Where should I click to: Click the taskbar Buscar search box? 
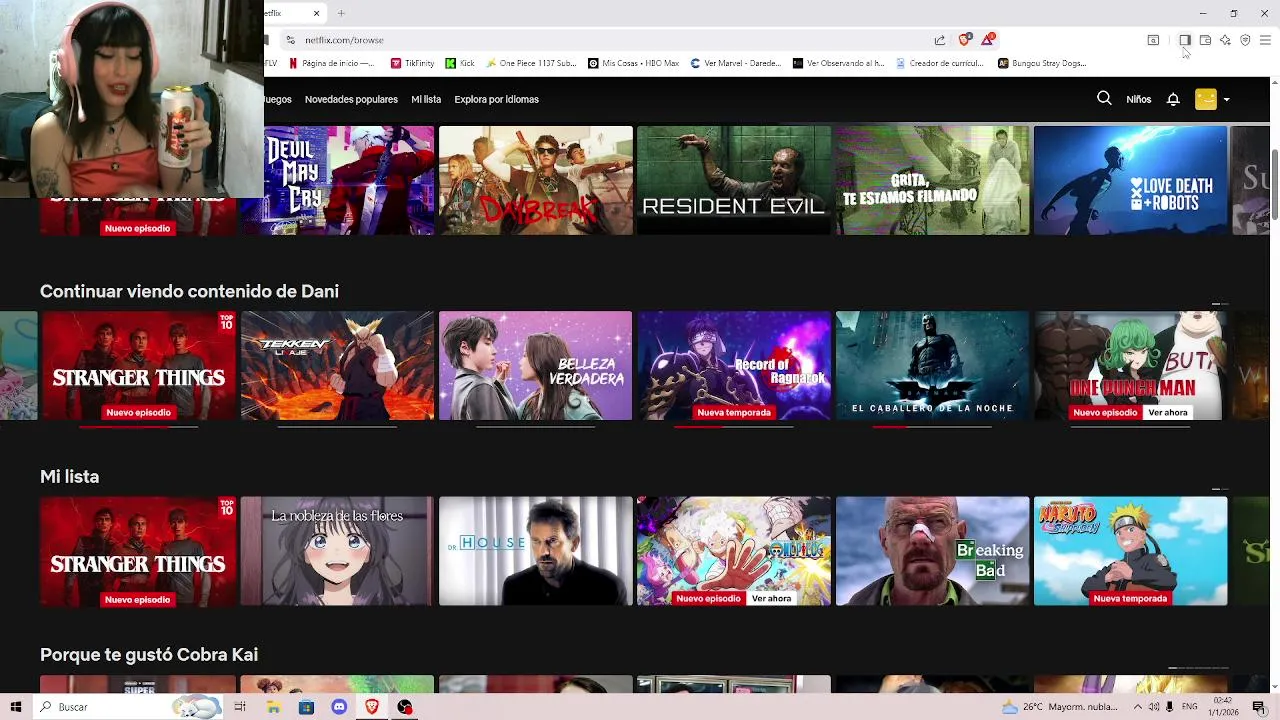[128, 707]
